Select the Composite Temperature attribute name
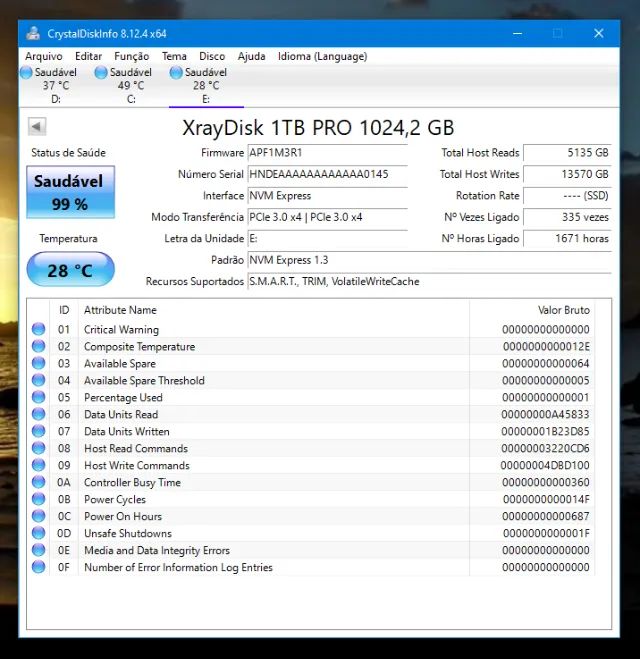The height and width of the screenshot is (659, 640). (x=140, y=347)
